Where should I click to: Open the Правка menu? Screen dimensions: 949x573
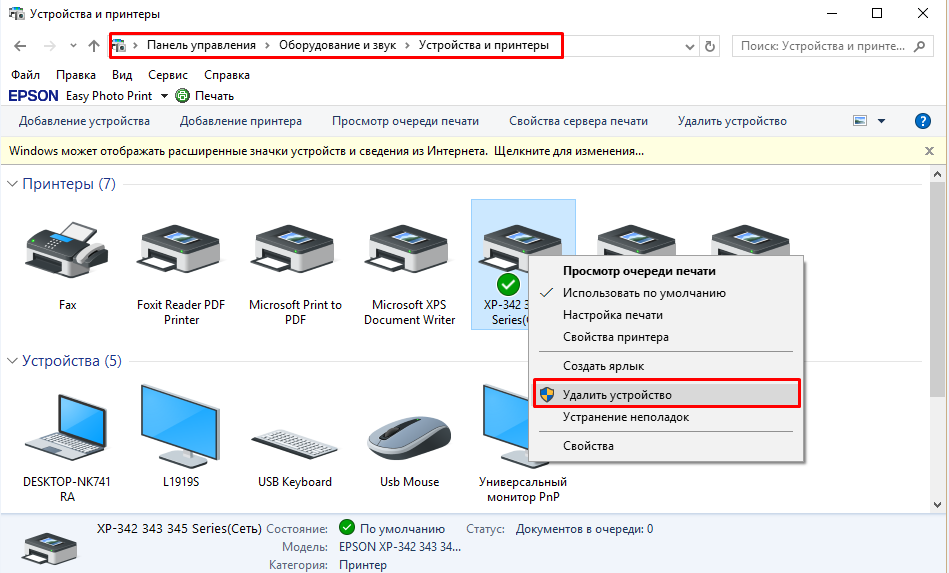(x=76, y=75)
